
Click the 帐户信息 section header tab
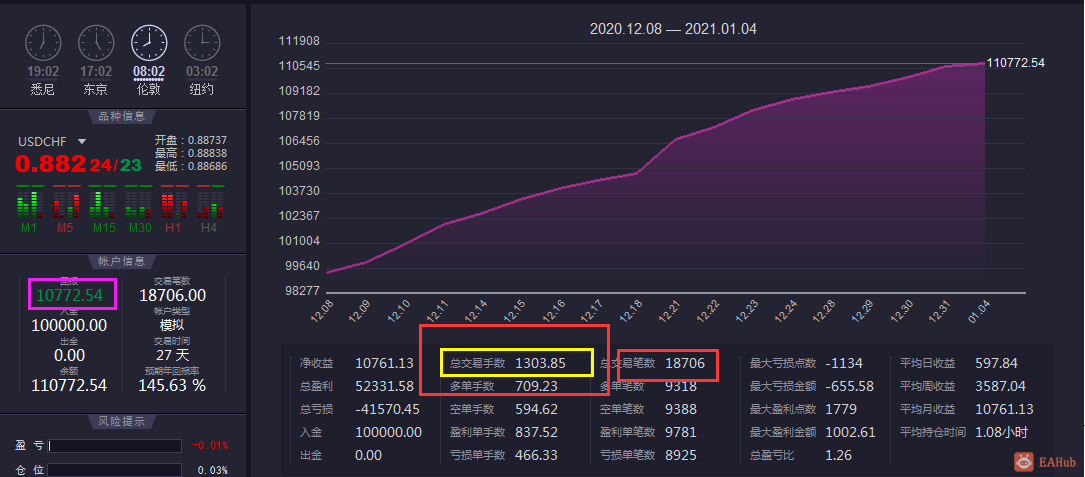tap(122, 261)
